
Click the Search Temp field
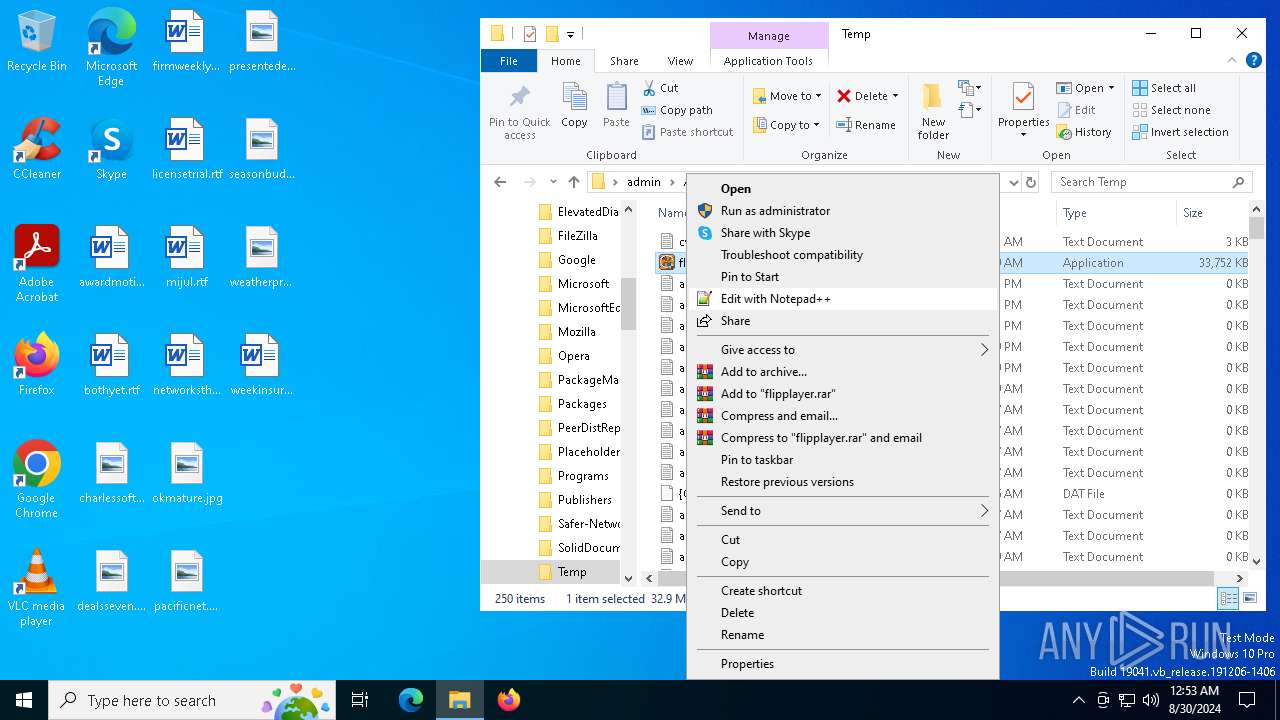tap(1150, 182)
